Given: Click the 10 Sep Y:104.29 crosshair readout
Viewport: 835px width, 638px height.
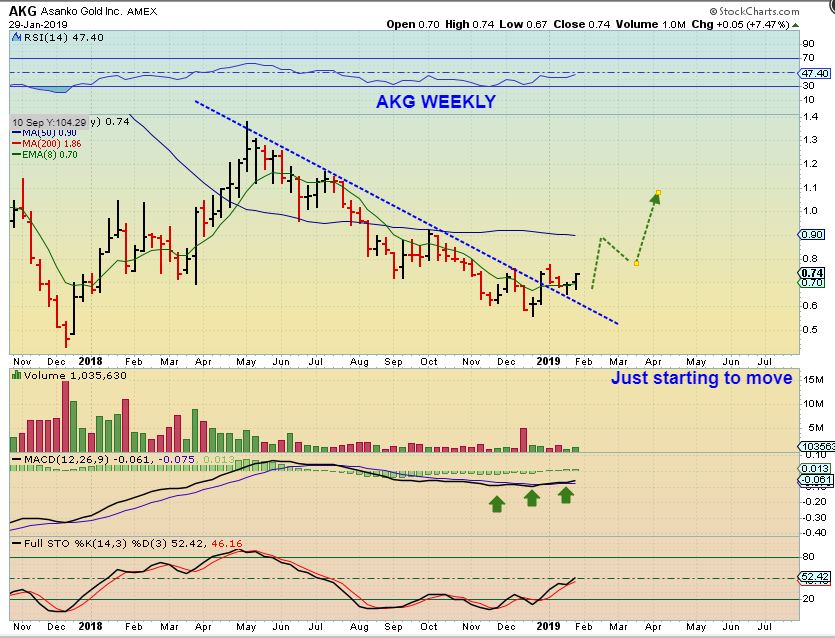Looking at the screenshot, I should coord(49,122).
